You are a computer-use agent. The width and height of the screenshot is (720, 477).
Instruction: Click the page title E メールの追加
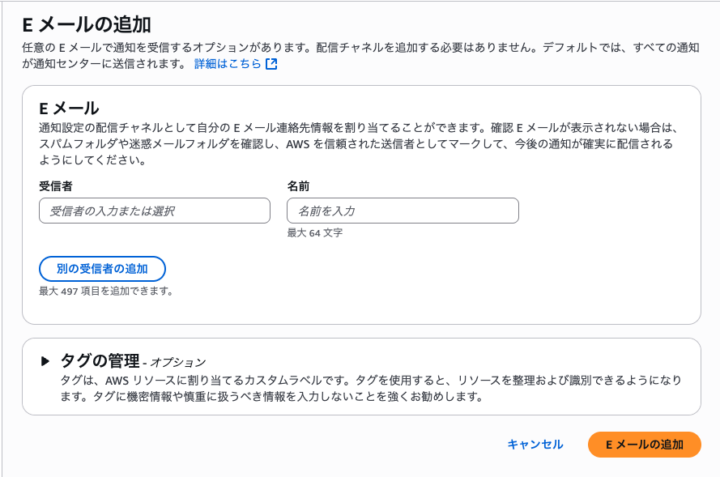86,25
